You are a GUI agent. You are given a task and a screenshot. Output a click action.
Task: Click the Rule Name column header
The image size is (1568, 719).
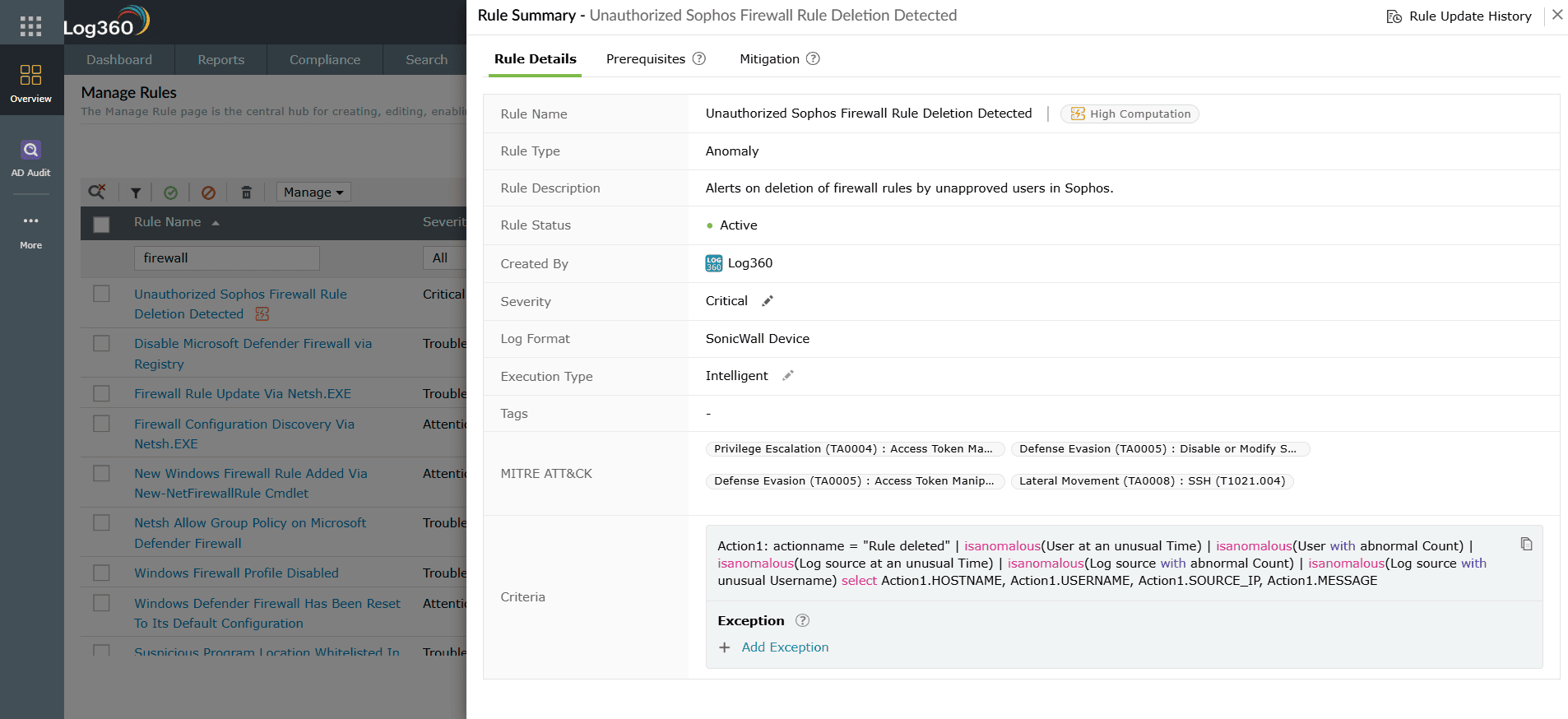tap(167, 222)
